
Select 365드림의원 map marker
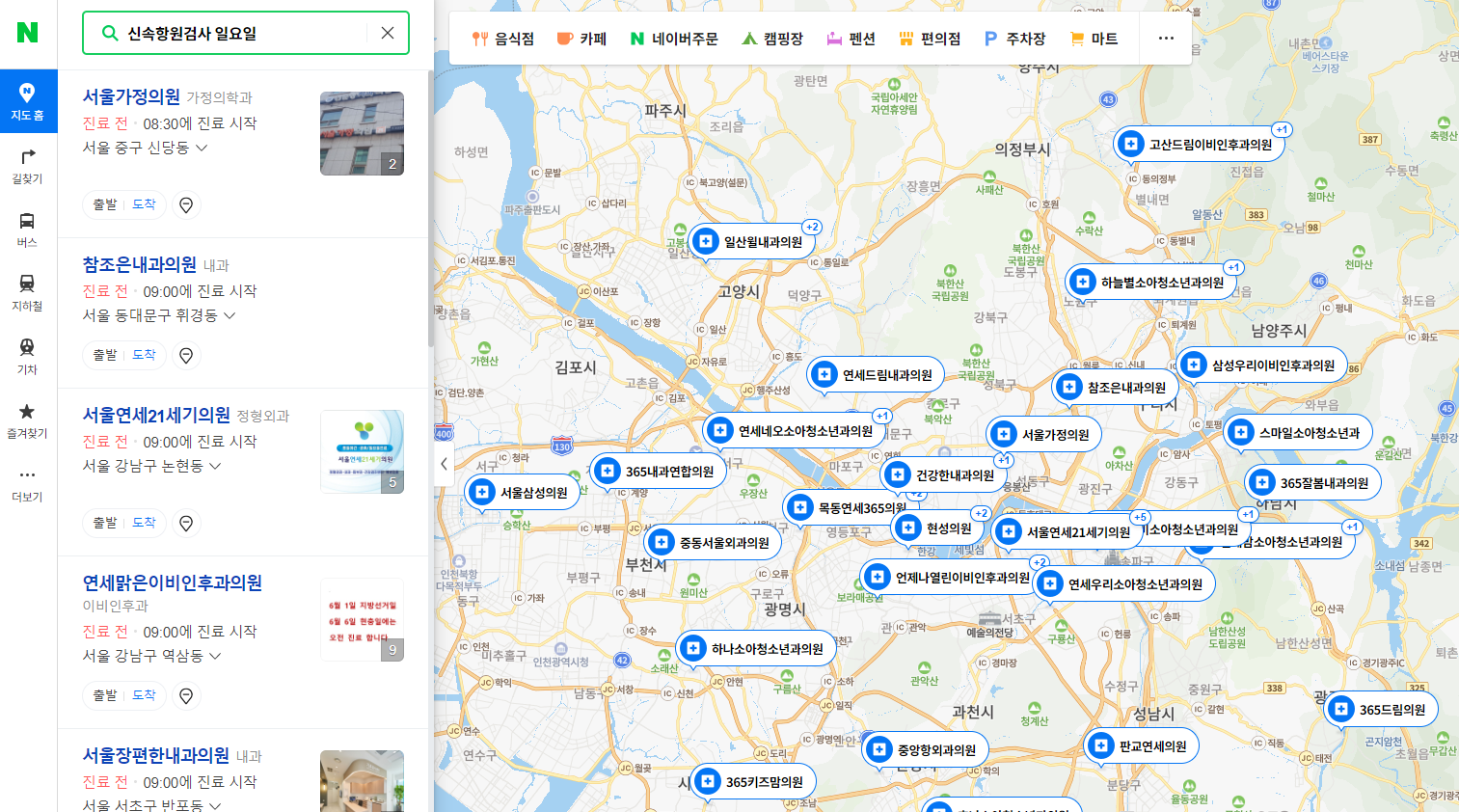1381,710
